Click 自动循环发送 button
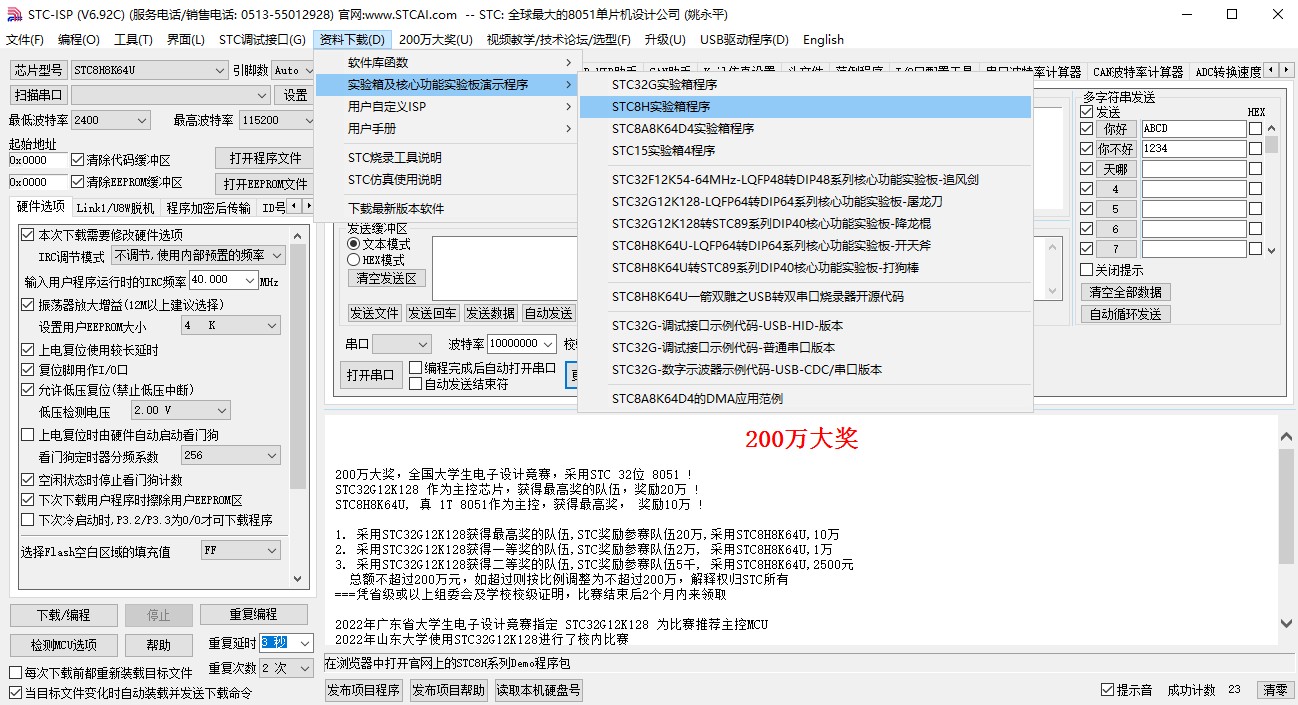This screenshot has width=1298, height=705. pos(1125,314)
